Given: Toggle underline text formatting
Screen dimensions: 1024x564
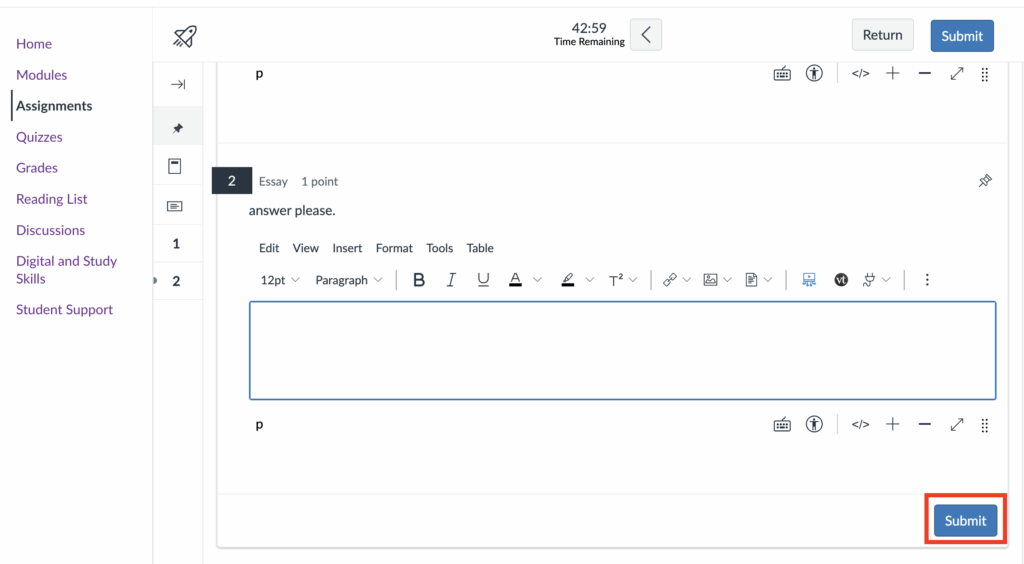Looking at the screenshot, I should 483,280.
